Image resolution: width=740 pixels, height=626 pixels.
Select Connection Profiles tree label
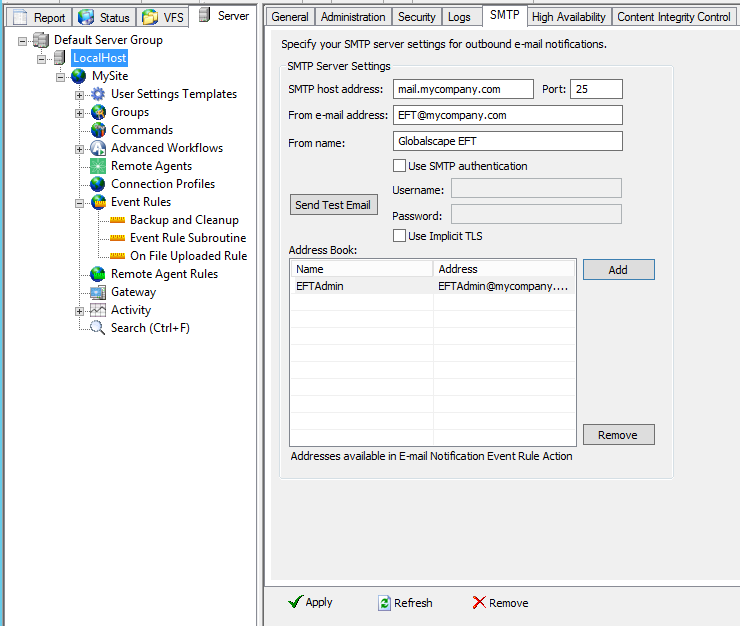(x=163, y=184)
